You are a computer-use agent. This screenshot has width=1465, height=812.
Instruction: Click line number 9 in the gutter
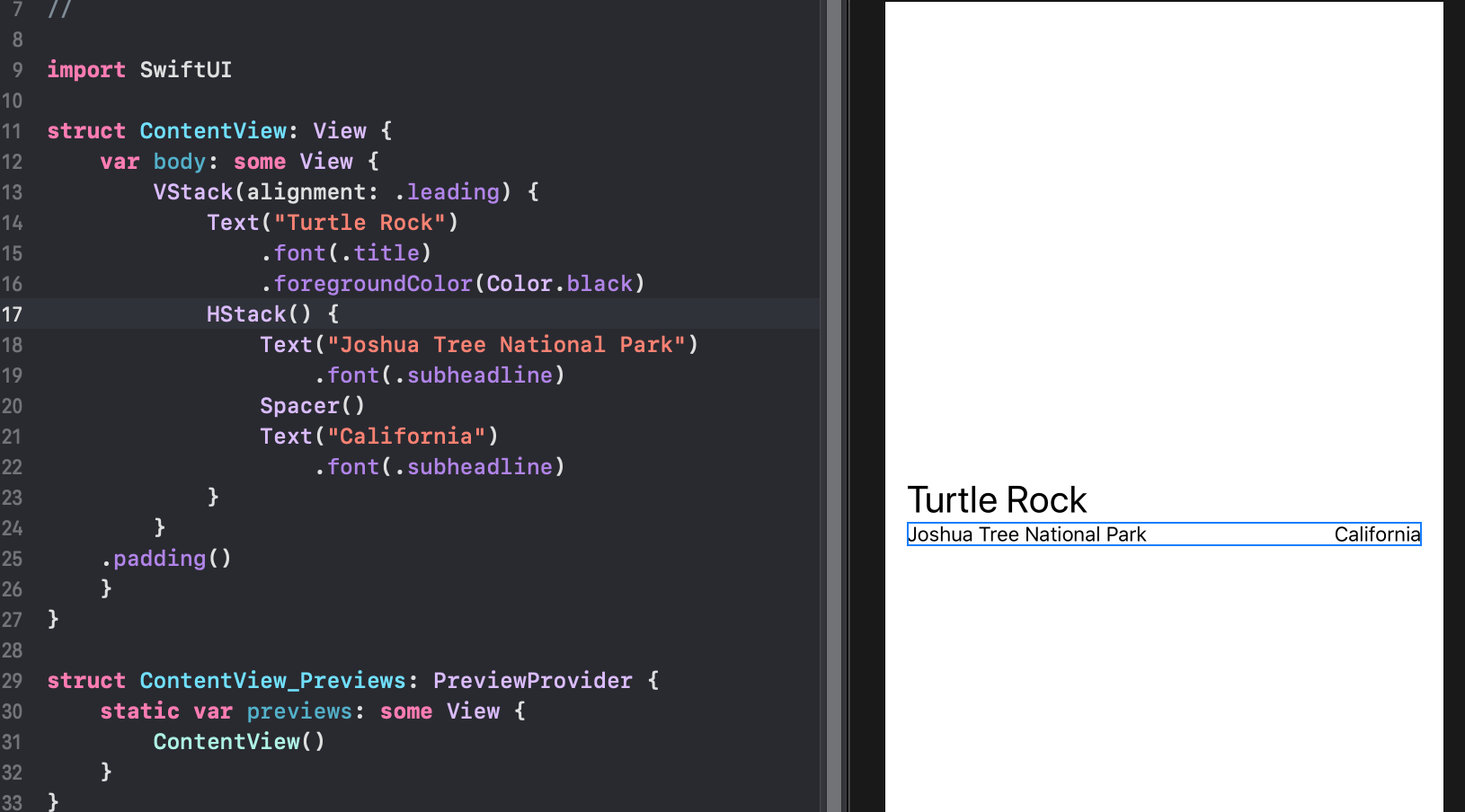(x=17, y=70)
